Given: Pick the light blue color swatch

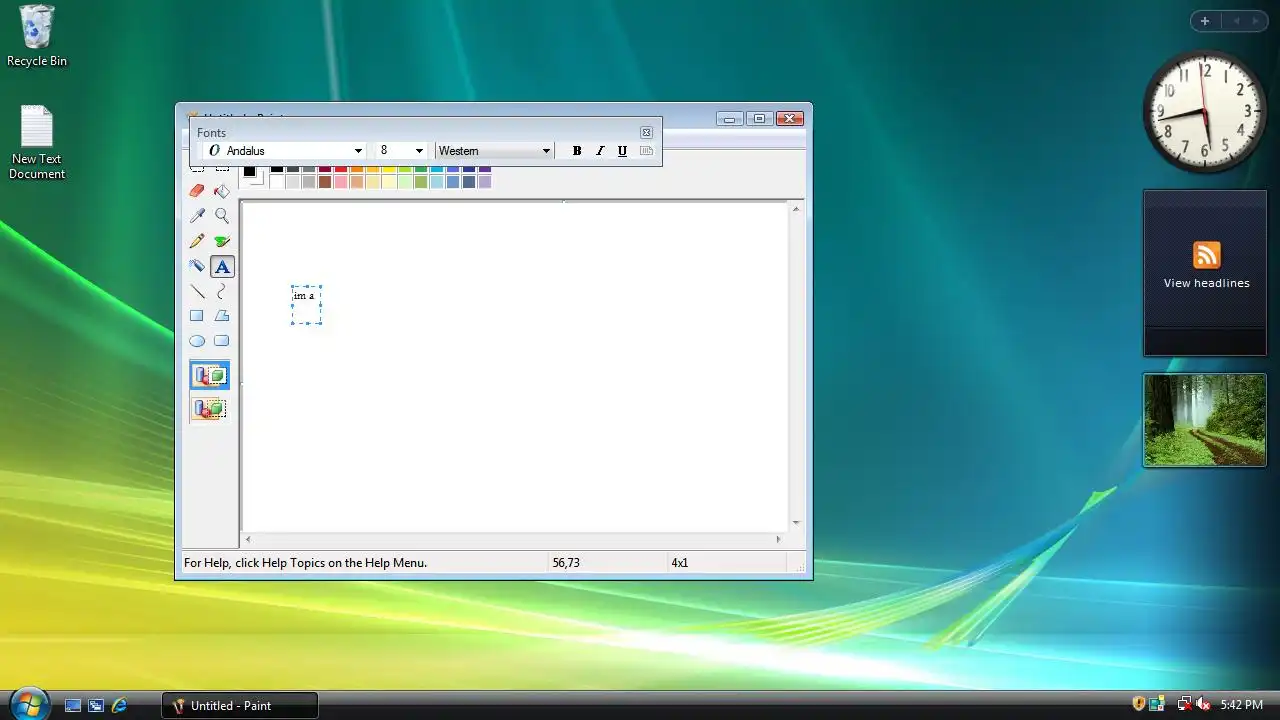Looking at the screenshot, I should (x=437, y=182).
